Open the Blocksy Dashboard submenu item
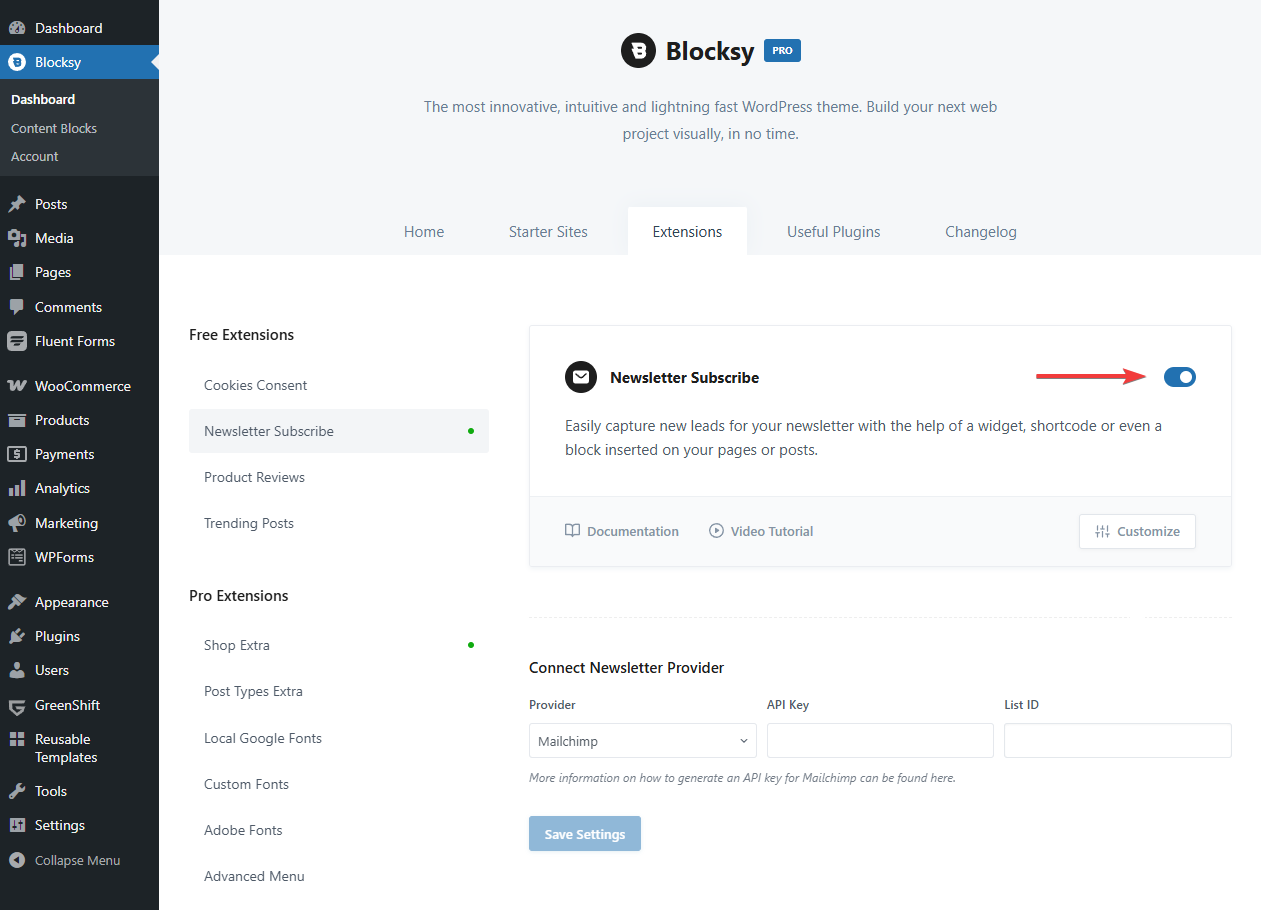The image size is (1261, 910). 43,99
